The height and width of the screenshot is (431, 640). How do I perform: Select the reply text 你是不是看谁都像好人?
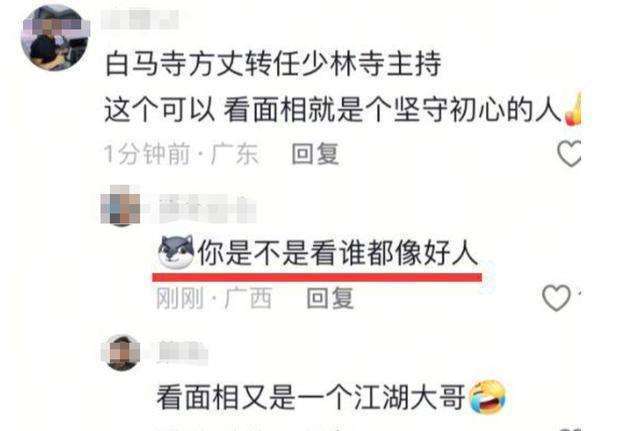(338, 253)
